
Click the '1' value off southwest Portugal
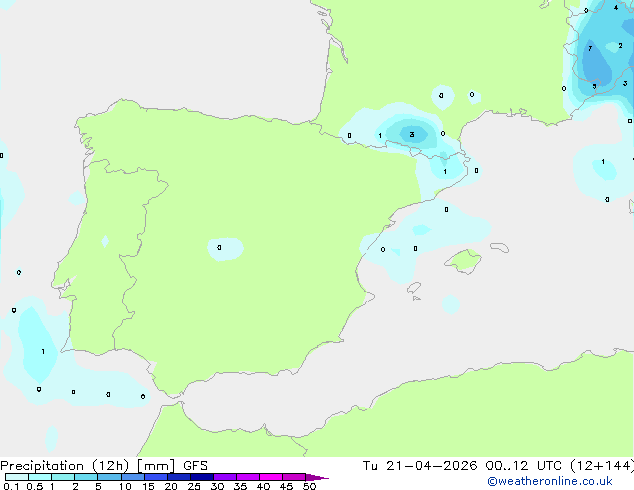[x=43, y=351]
